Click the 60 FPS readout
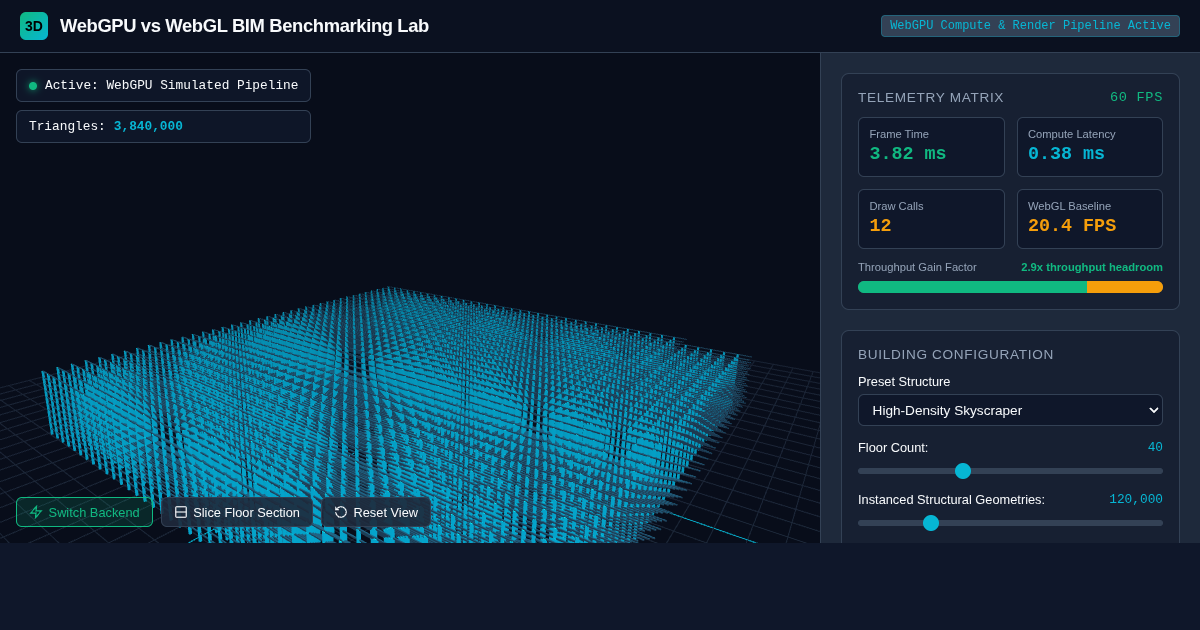 coord(1136,97)
